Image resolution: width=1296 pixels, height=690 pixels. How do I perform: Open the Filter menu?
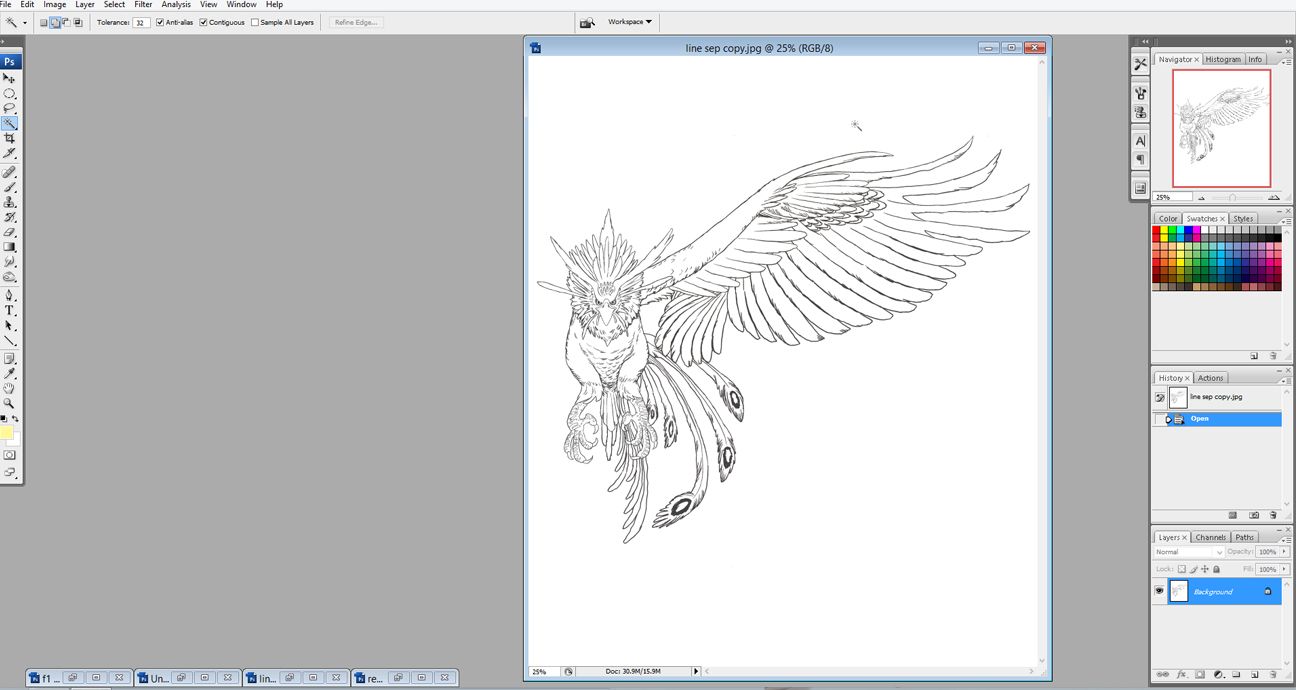(x=143, y=5)
